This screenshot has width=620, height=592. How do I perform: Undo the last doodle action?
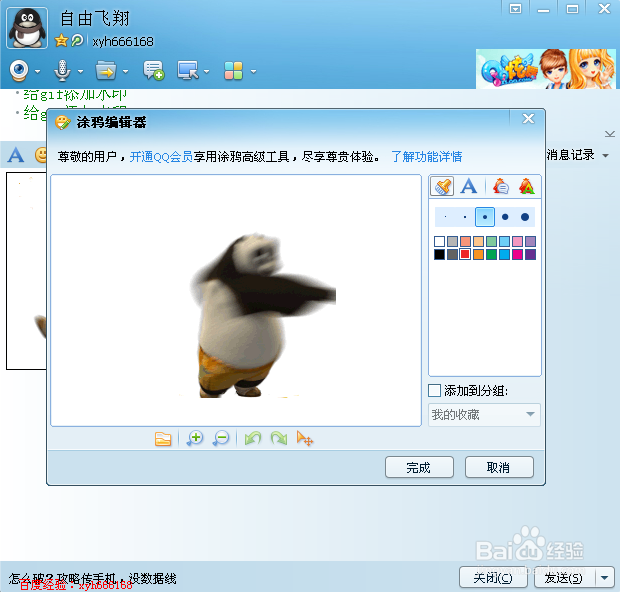[253, 439]
